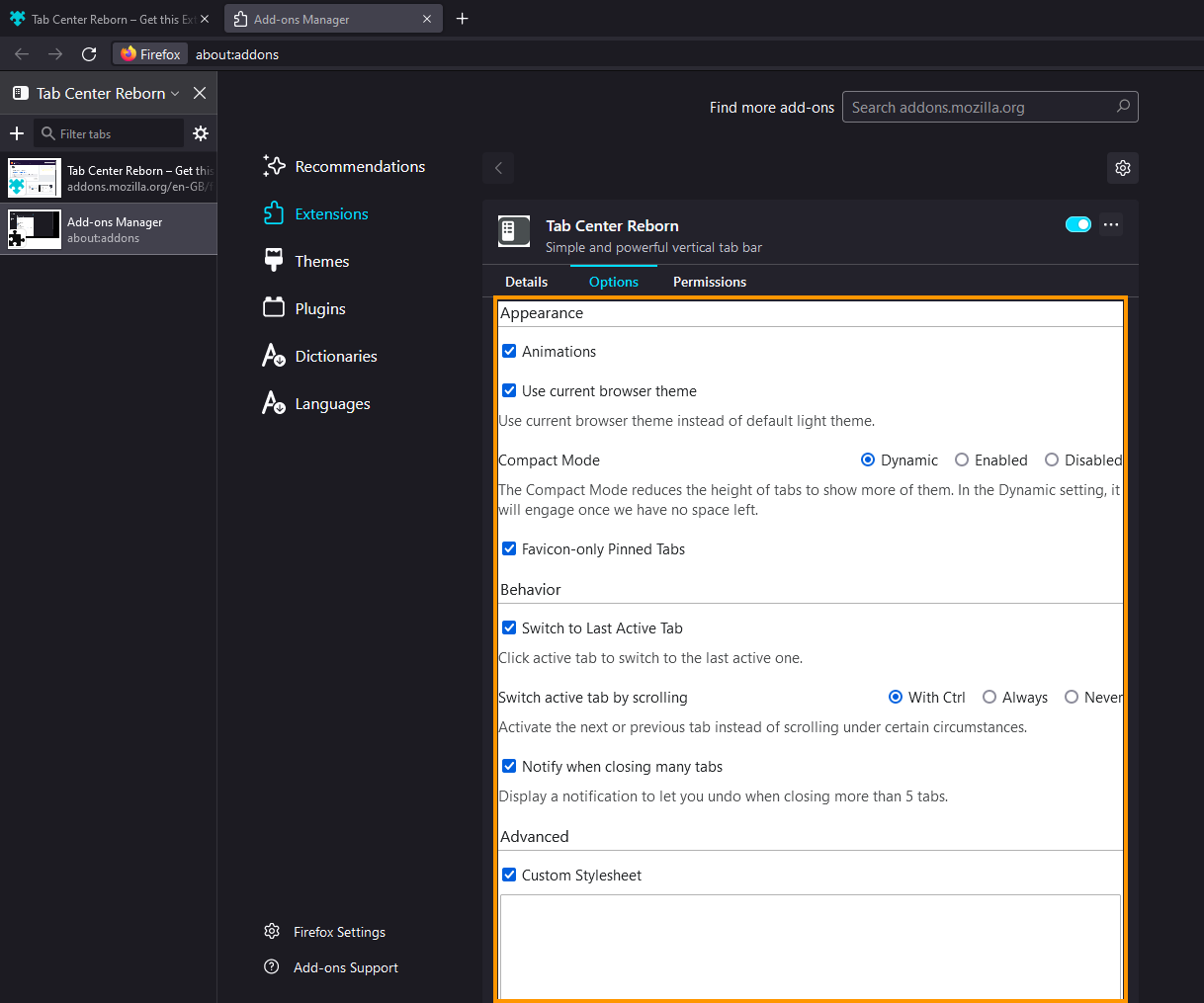This screenshot has width=1204, height=1003.
Task: Click the browser forward arrow
Action: tap(55, 54)
